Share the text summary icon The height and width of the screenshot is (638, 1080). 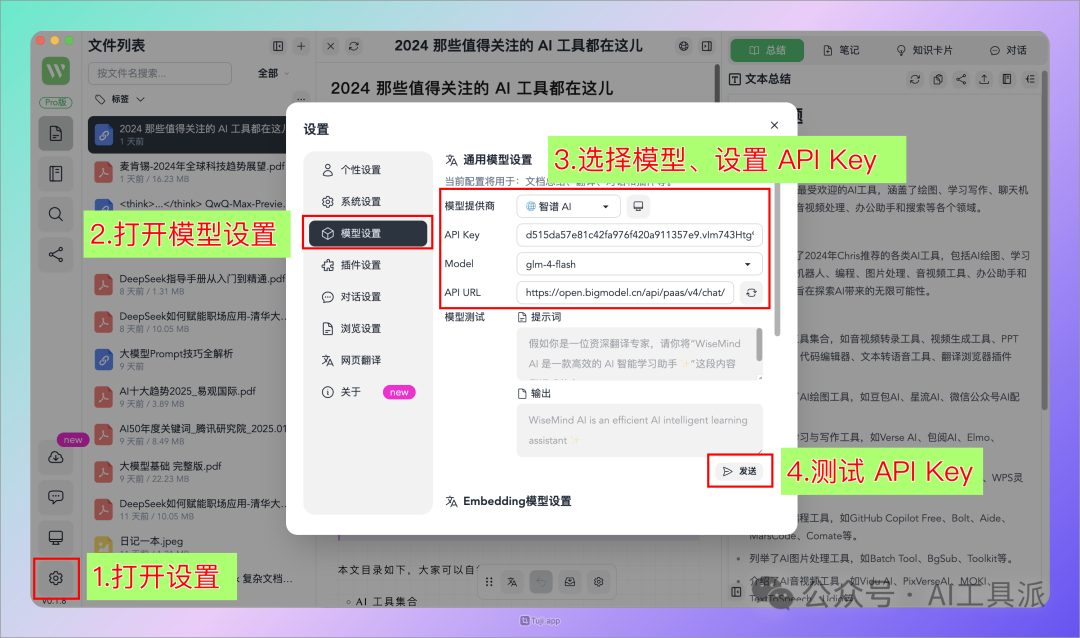[x=961, y=79]
